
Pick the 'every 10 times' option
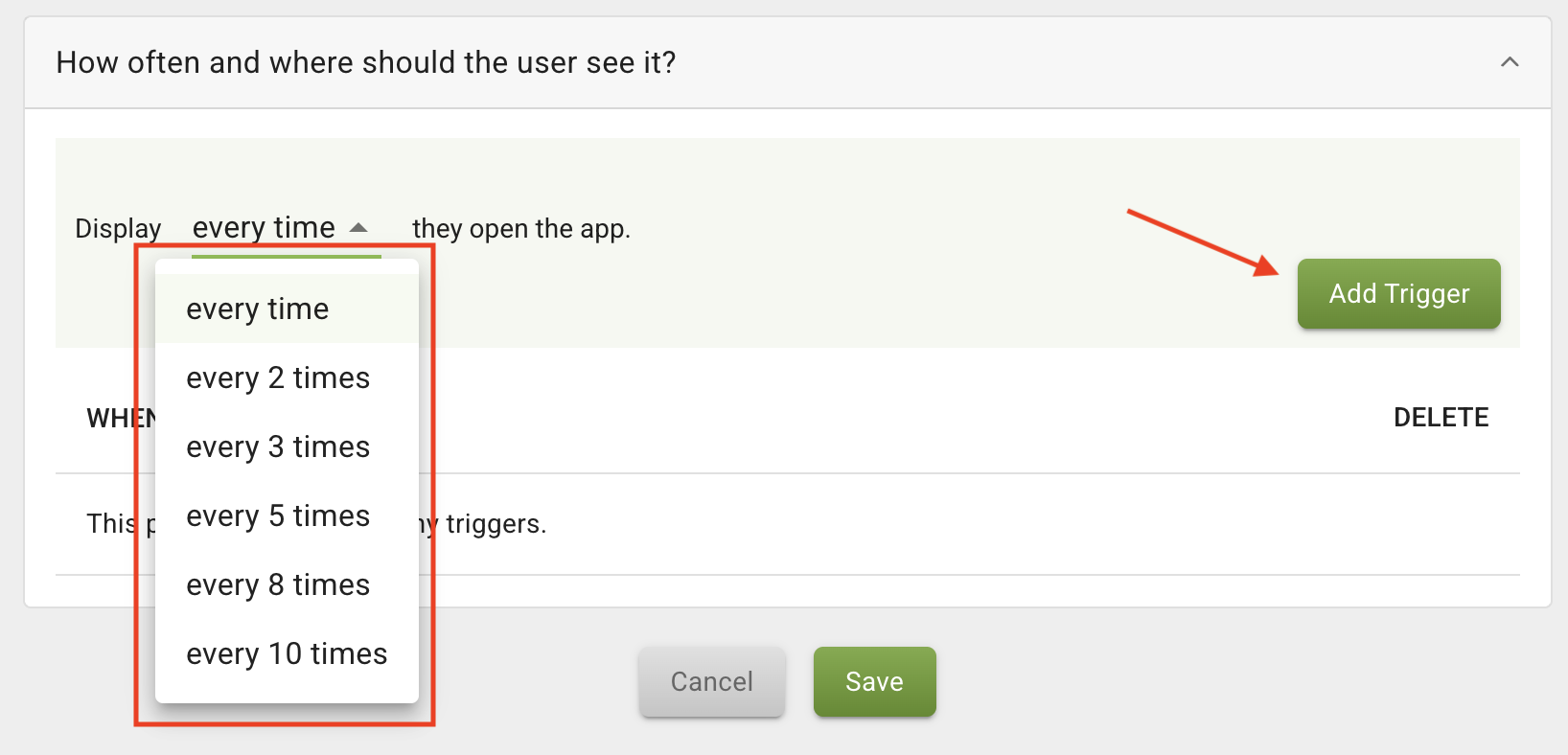click(287, 654)
